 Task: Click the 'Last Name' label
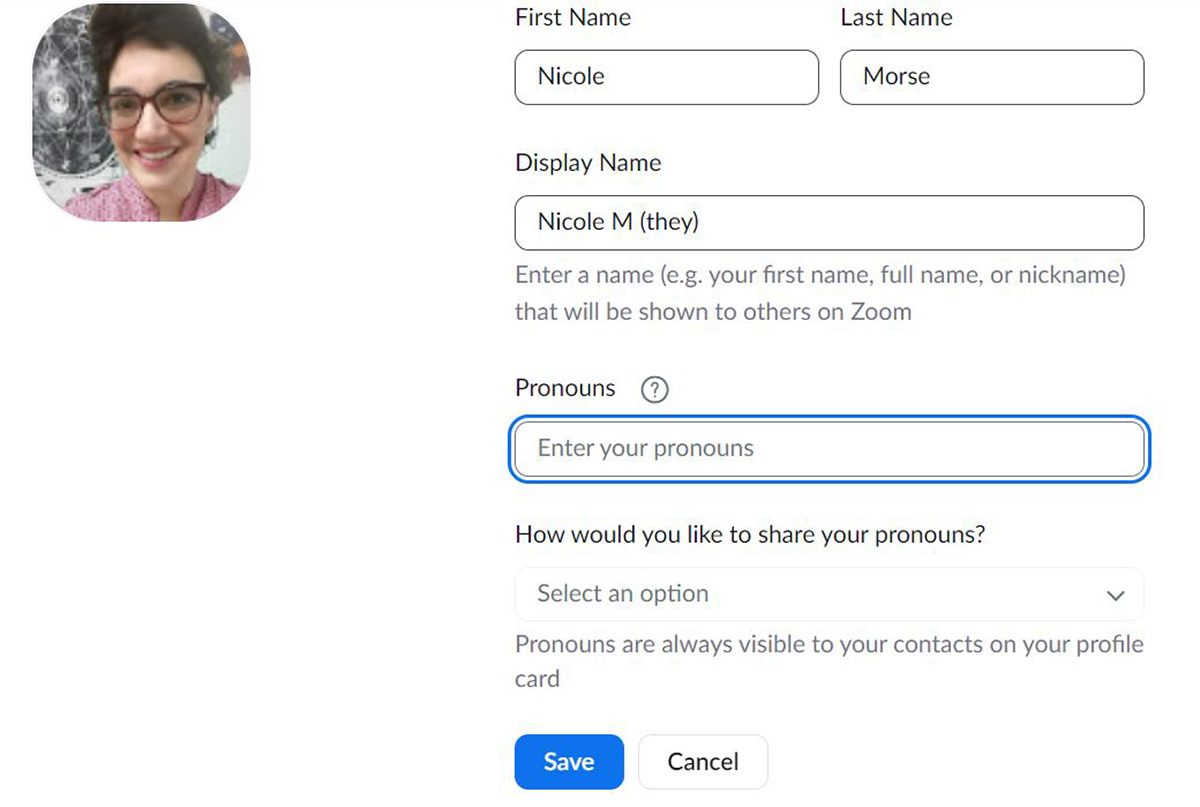[x=896, y=17]
